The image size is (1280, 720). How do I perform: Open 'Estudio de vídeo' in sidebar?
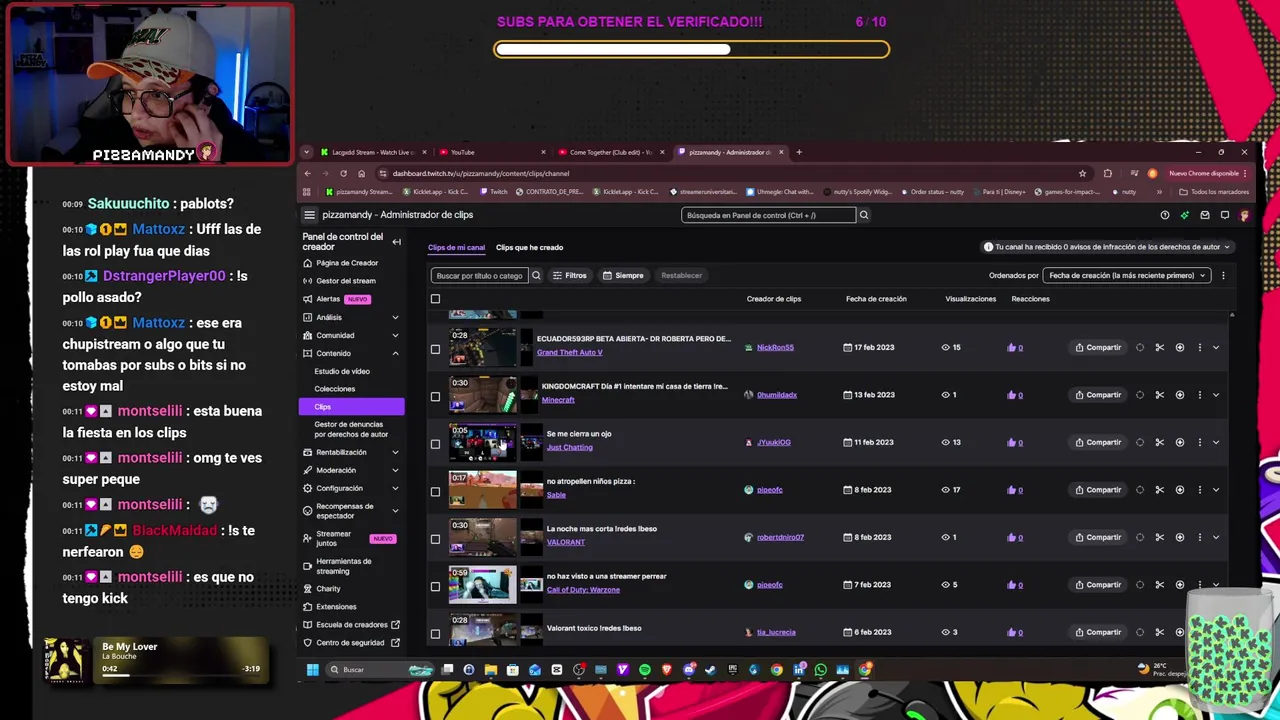[342, 371]
